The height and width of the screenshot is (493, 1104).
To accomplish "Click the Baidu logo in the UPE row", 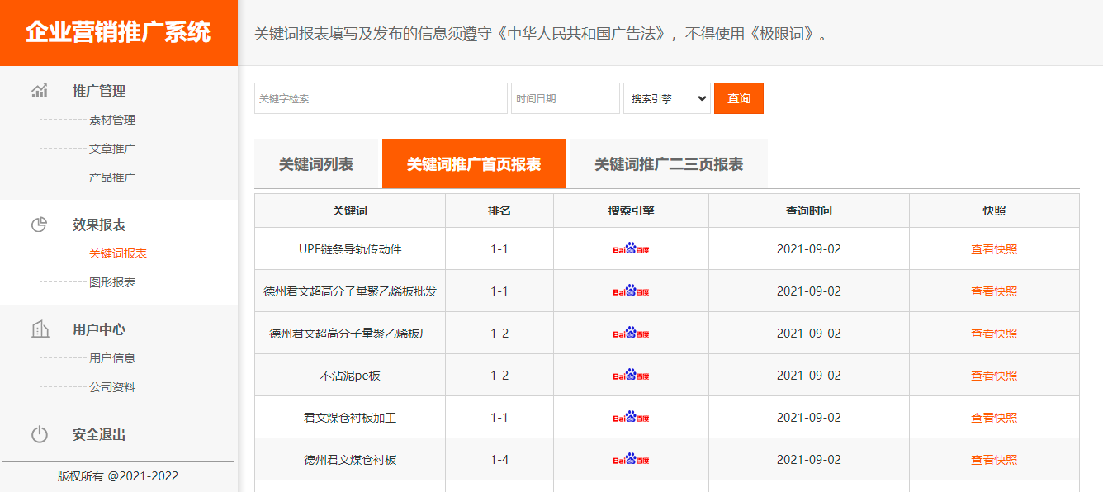I will [630, 249].
